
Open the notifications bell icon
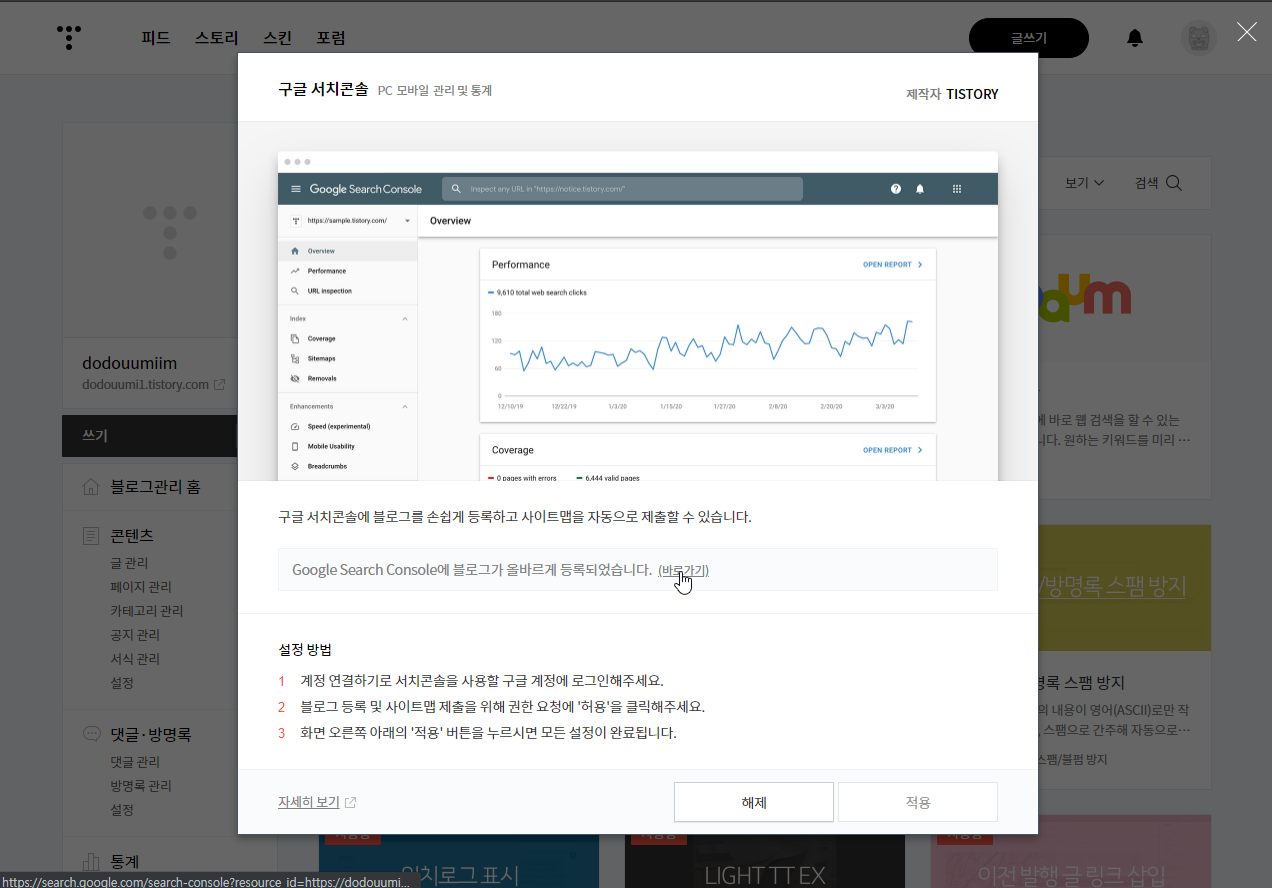coord(1134,38)
